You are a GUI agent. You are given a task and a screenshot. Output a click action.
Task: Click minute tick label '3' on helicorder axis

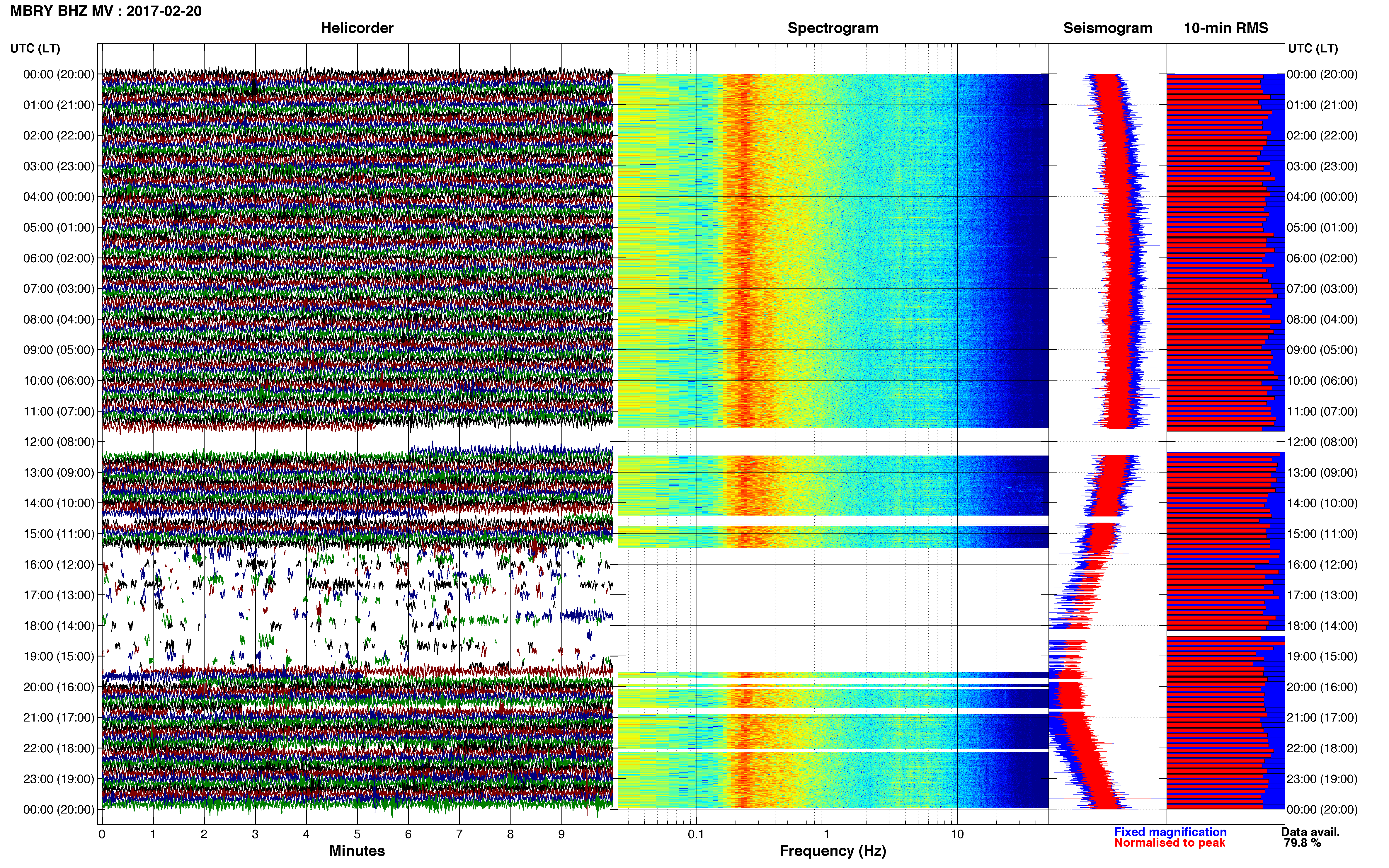[255, 835]
